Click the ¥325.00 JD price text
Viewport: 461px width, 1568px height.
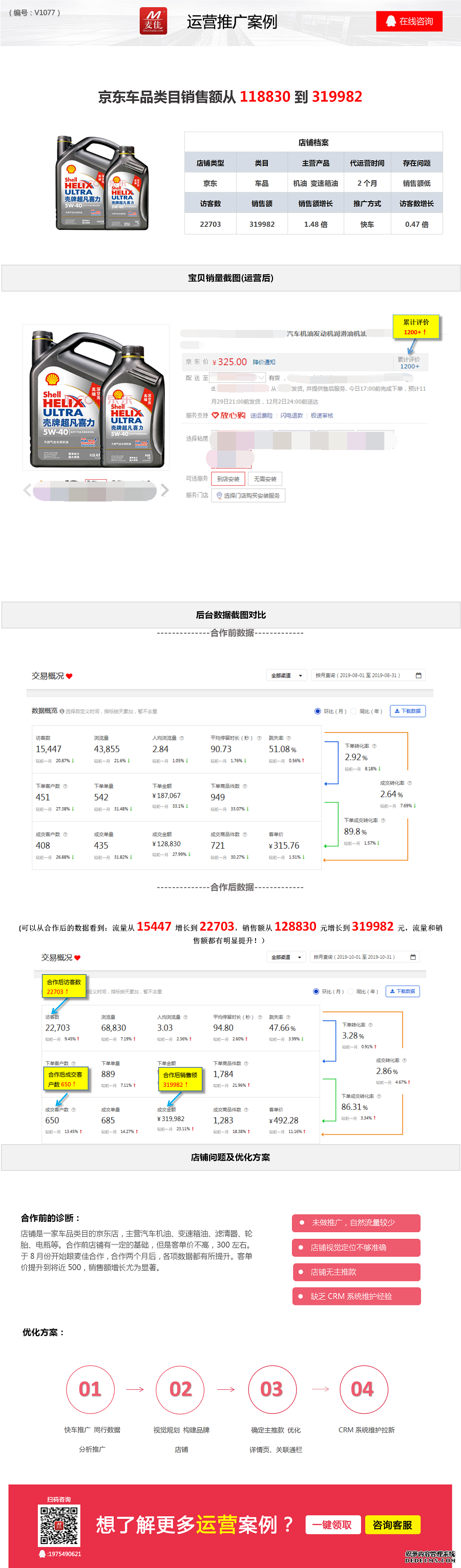click(x=229, y=362)
